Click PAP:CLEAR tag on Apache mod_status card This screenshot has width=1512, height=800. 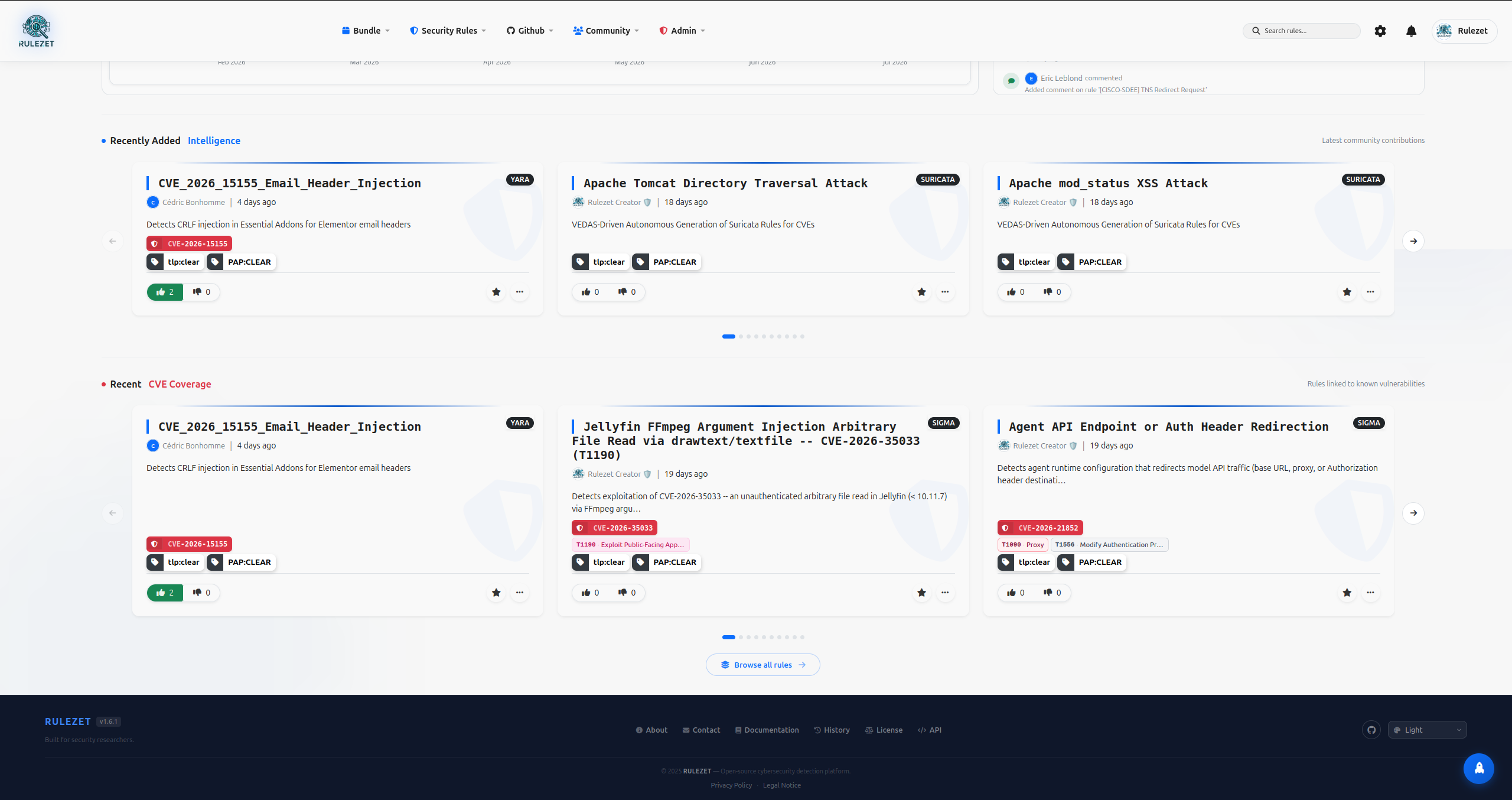(x=1091, y=262)
